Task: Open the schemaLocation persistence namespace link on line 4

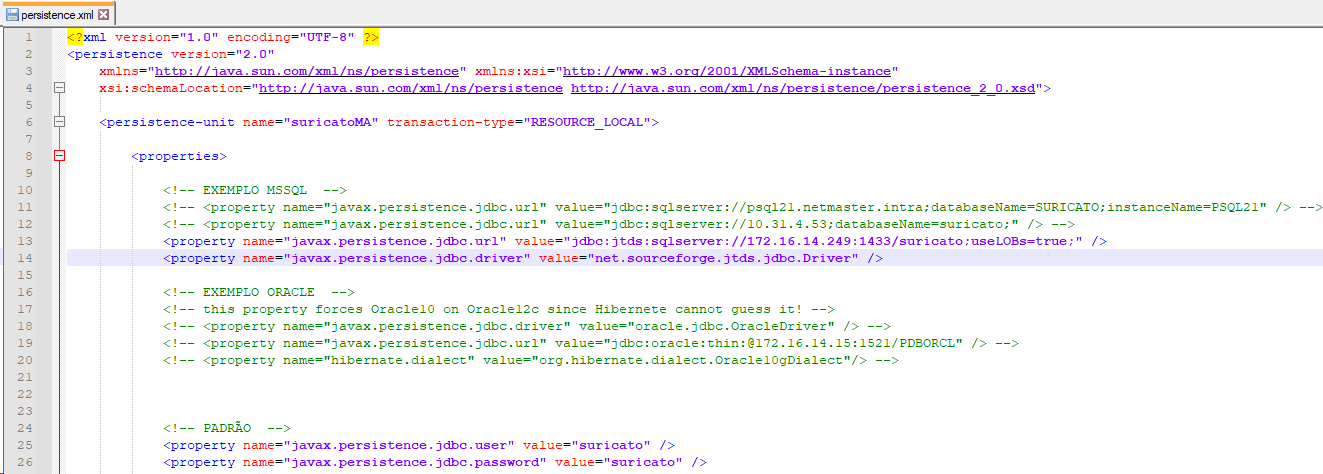Action: (x=411, y=88)
